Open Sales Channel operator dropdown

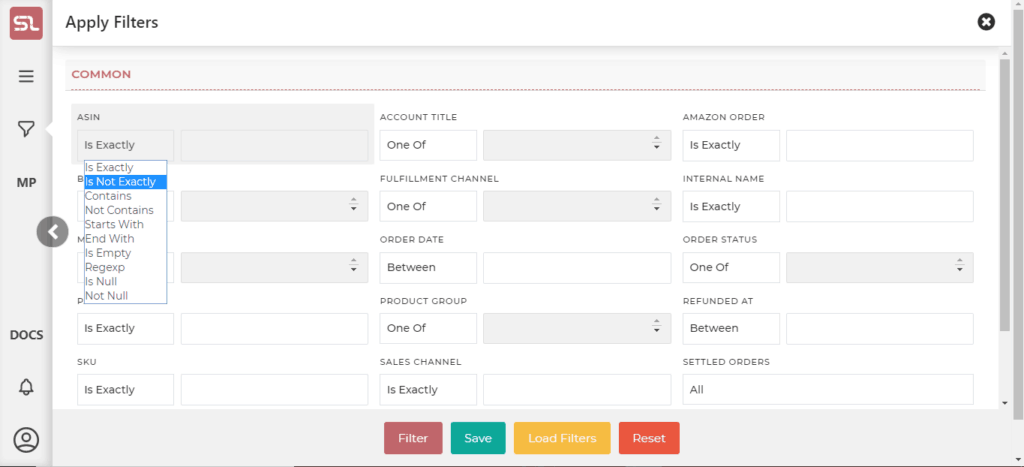pyautogui.click(x=428, y=389)
